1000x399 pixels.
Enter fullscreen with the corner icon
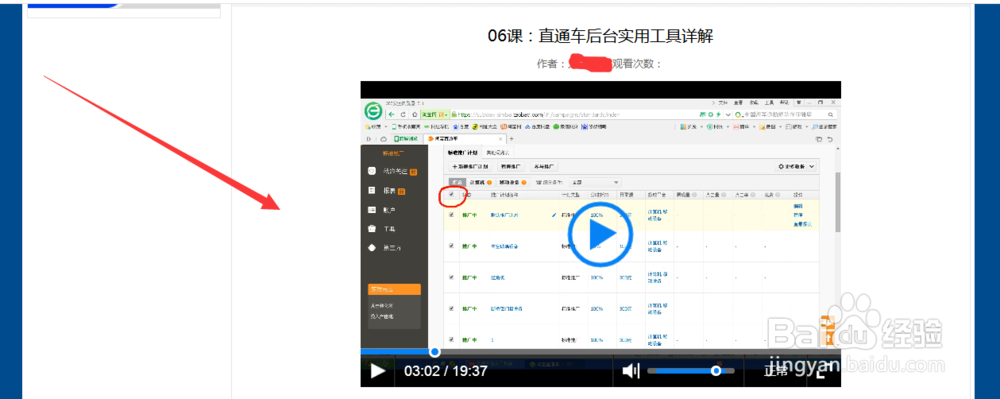[825, 370]
